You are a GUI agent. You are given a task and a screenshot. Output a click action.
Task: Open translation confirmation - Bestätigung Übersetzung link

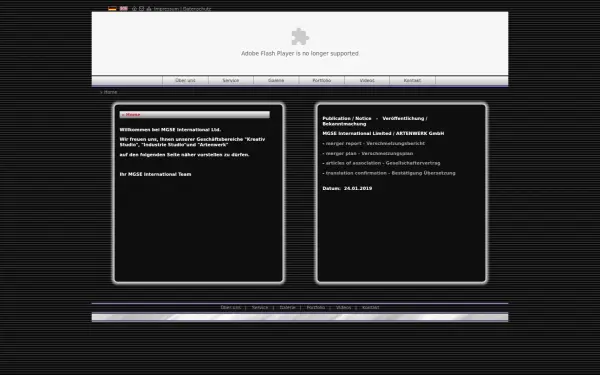click(x=391, y=173)
